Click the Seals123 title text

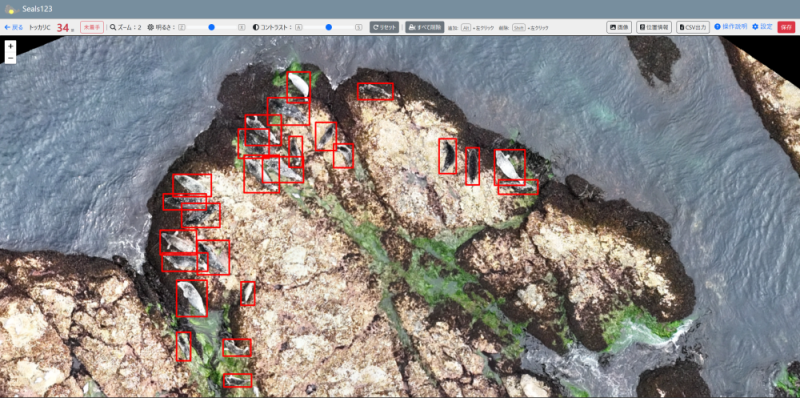click(37, 9)
